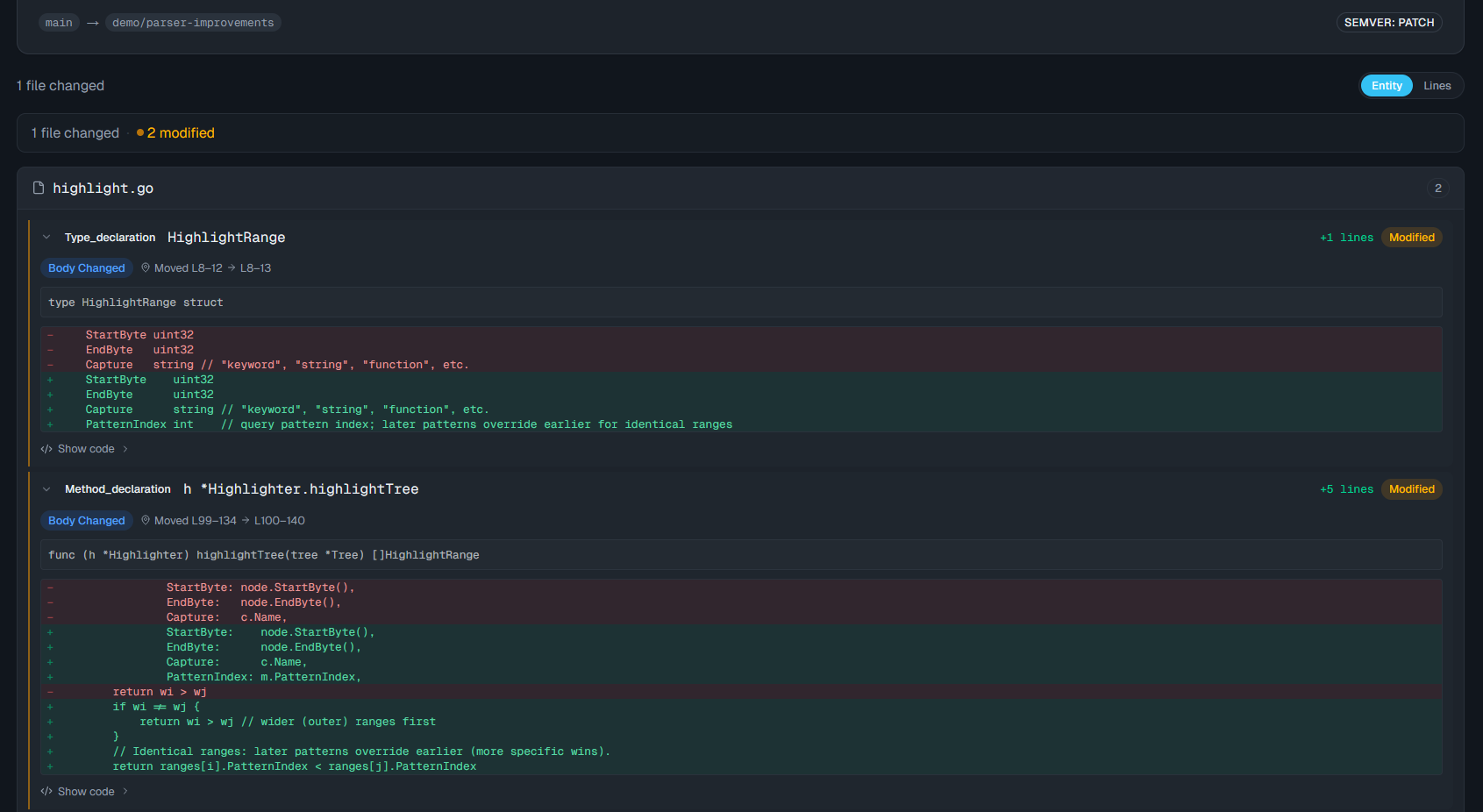Click the HighlightRange entity name

[x=226, y=238]
